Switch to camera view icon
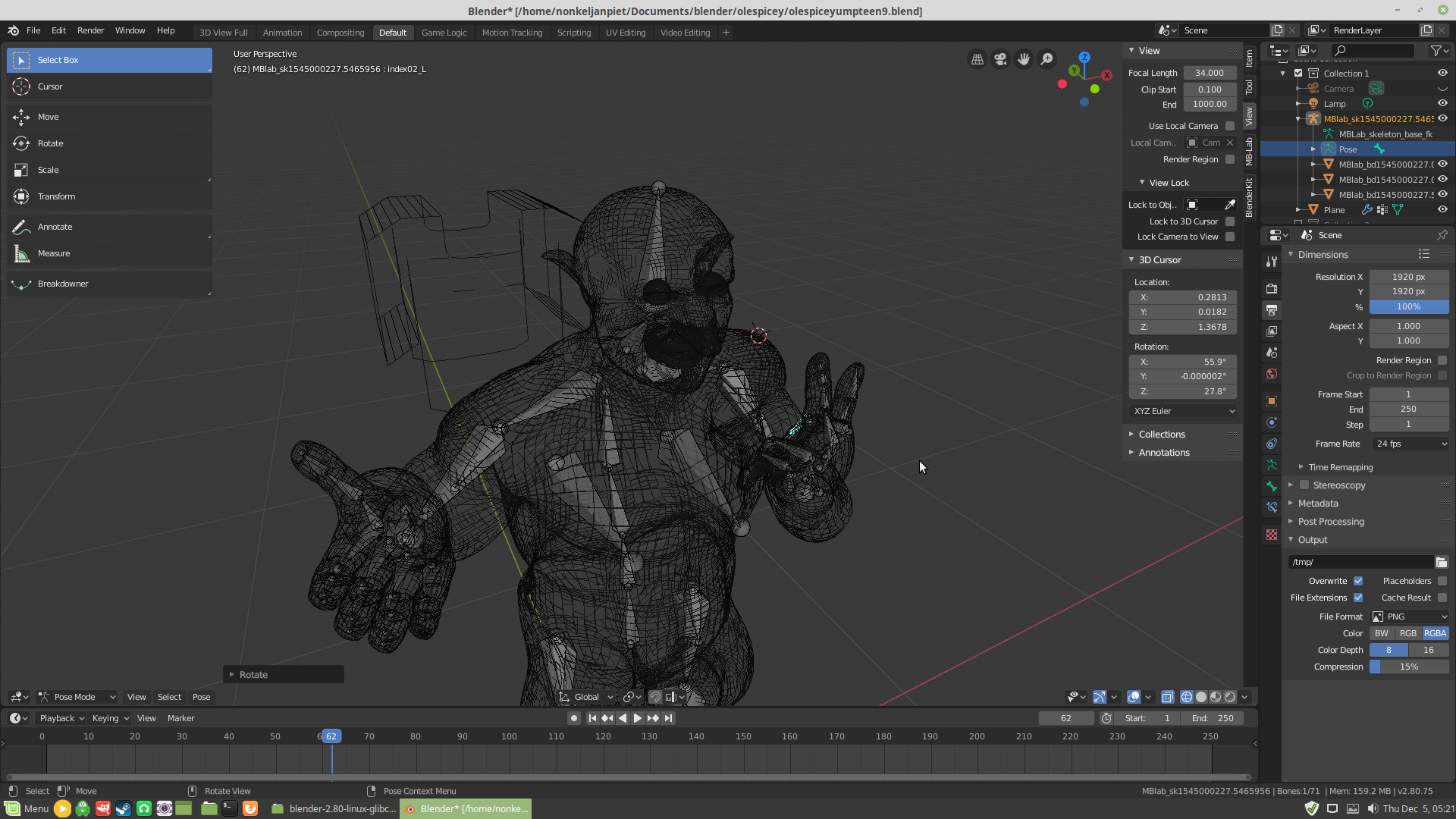 tap(1000, 59)
